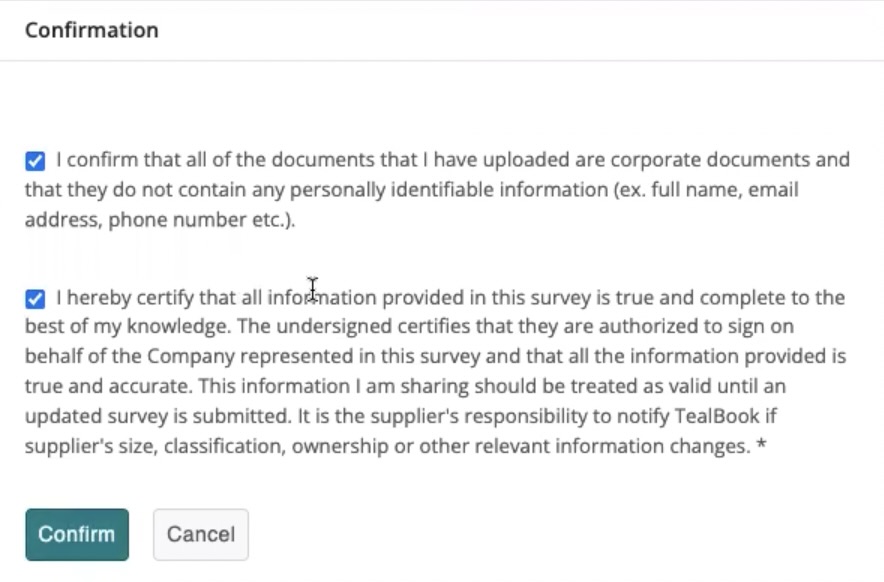
Task: Cancel the confirmation dialog
Action: (200, 534)
